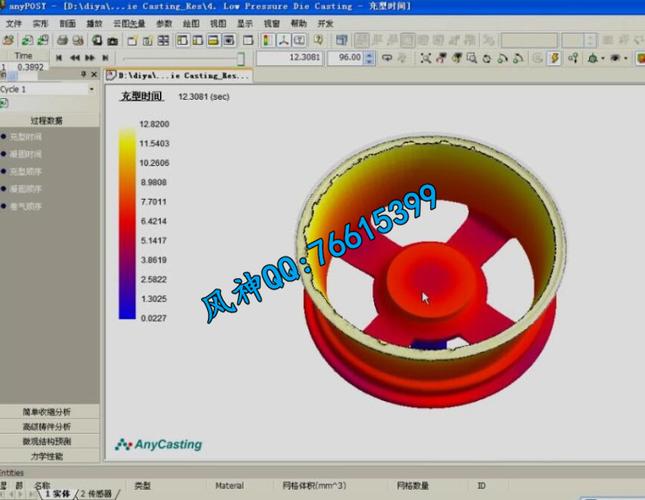Click the 12.3081 time value field

pos(290,58)
